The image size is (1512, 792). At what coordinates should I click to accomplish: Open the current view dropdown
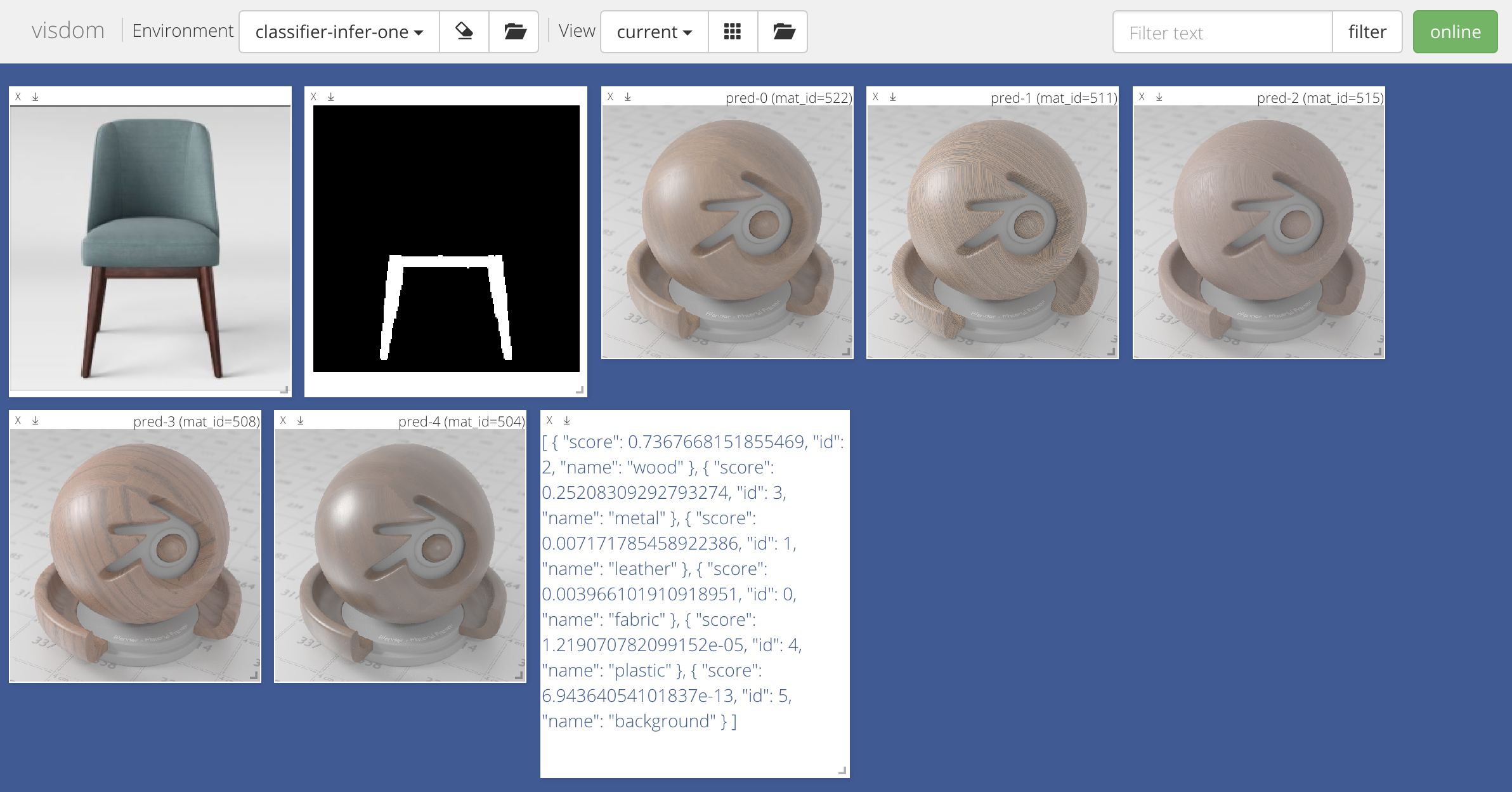pyautogui.click(x=654, y=32)
